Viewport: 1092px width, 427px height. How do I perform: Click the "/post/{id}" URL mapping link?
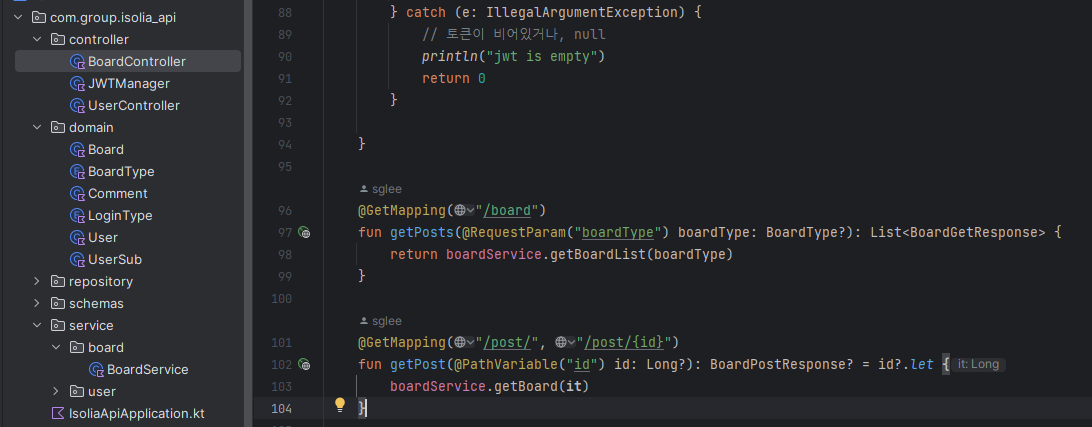tap(624, 342)
